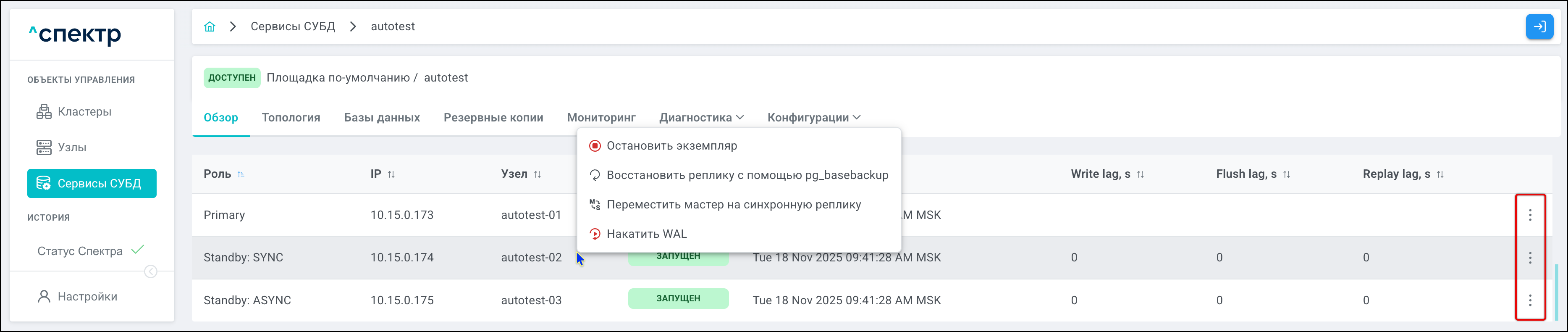
Task: Select Остановить экземпляр from menu
Action: point(671,145)
